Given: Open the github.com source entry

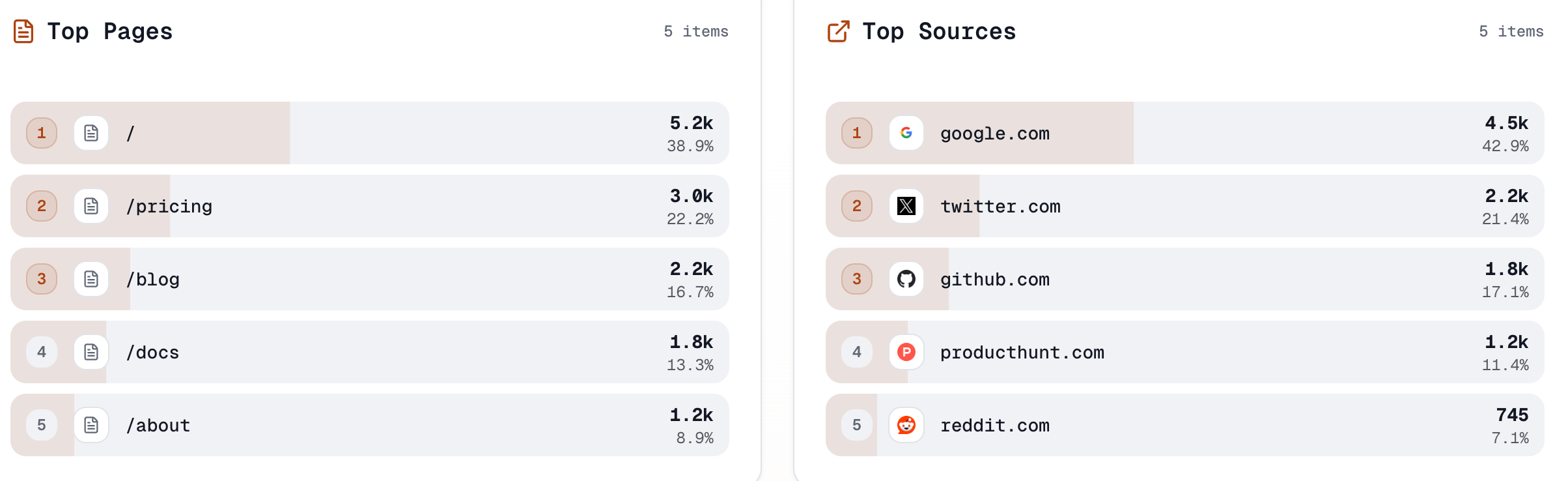Looking at the screenshot, I should point(1185,279).
